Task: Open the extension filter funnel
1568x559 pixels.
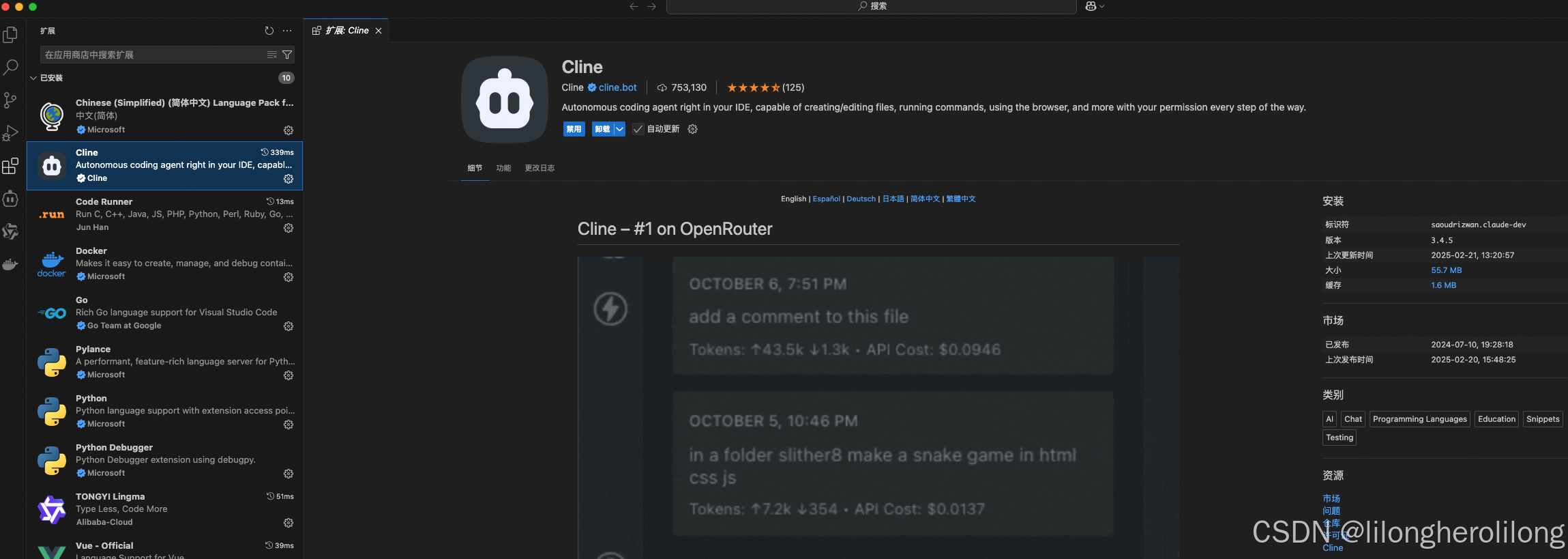Action: click(x=287, y=55)
